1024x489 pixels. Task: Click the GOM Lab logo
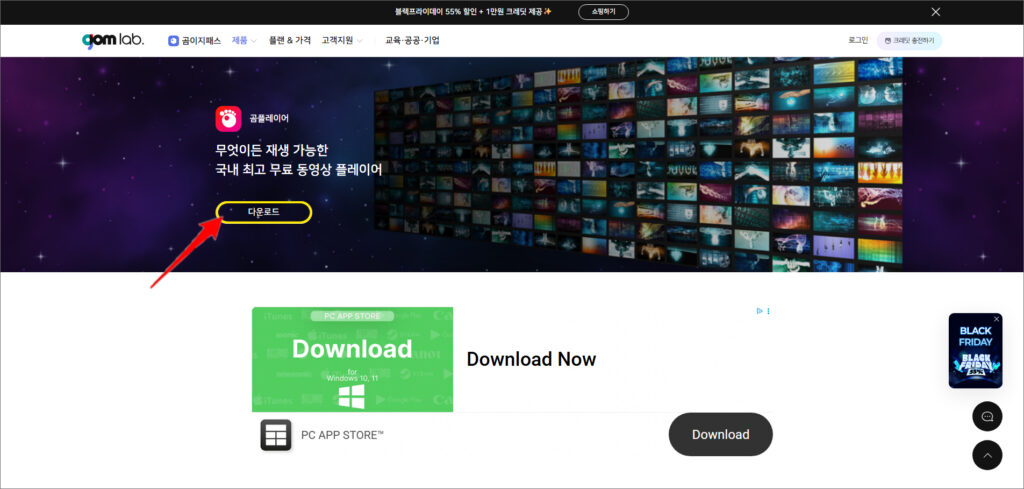coord(112,40)
